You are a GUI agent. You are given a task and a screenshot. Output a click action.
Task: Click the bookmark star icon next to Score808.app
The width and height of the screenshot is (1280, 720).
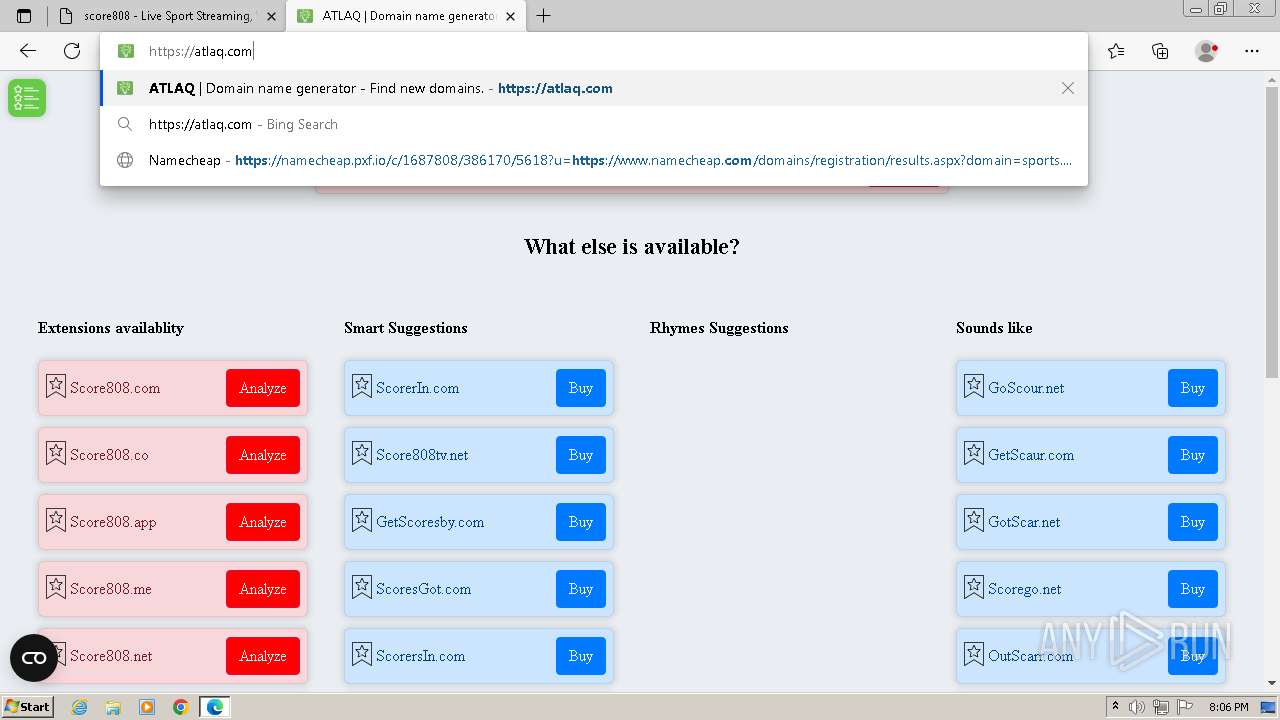(56, 520)
